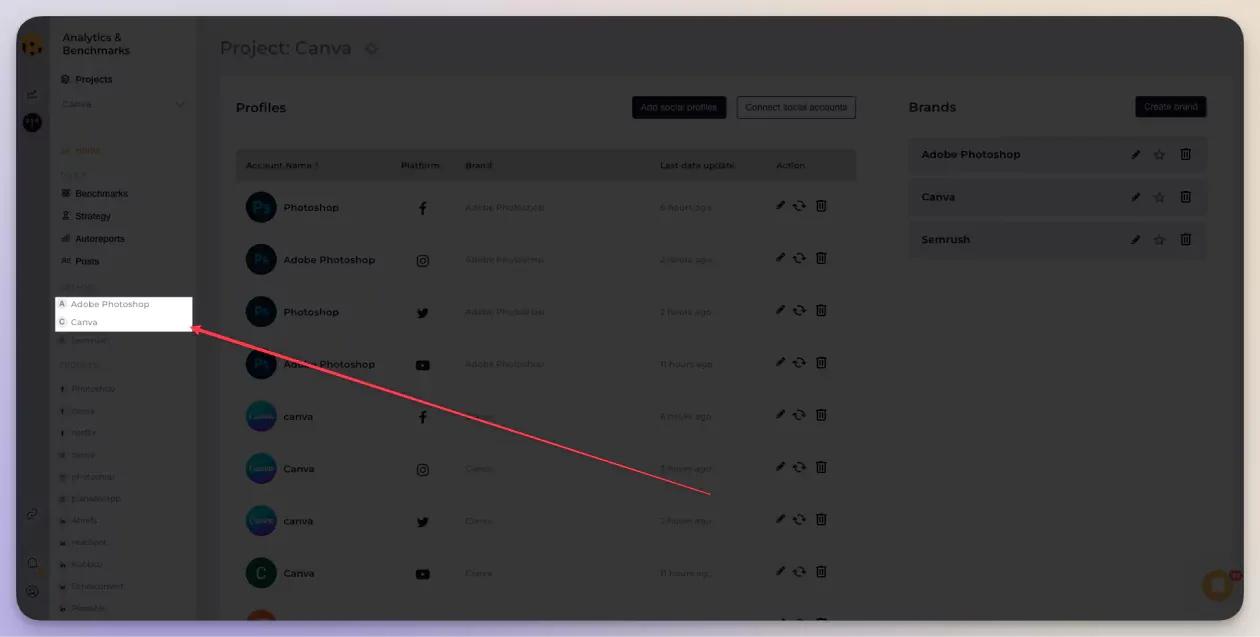Click the Photoshop Facebook profile avatar

point(261,207)
